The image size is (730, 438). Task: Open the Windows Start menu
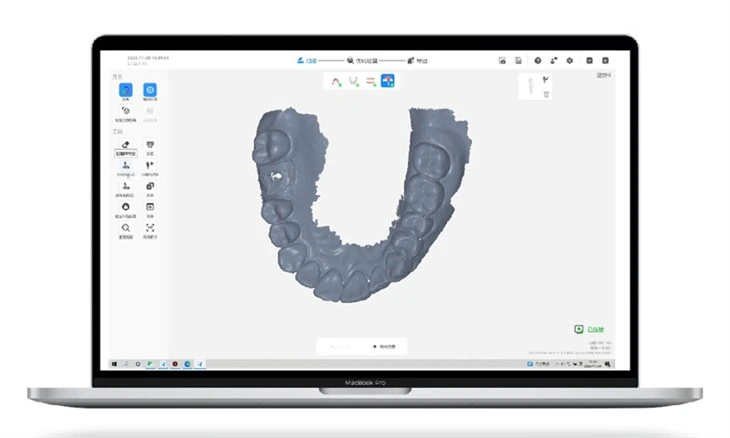coord(114,364)
